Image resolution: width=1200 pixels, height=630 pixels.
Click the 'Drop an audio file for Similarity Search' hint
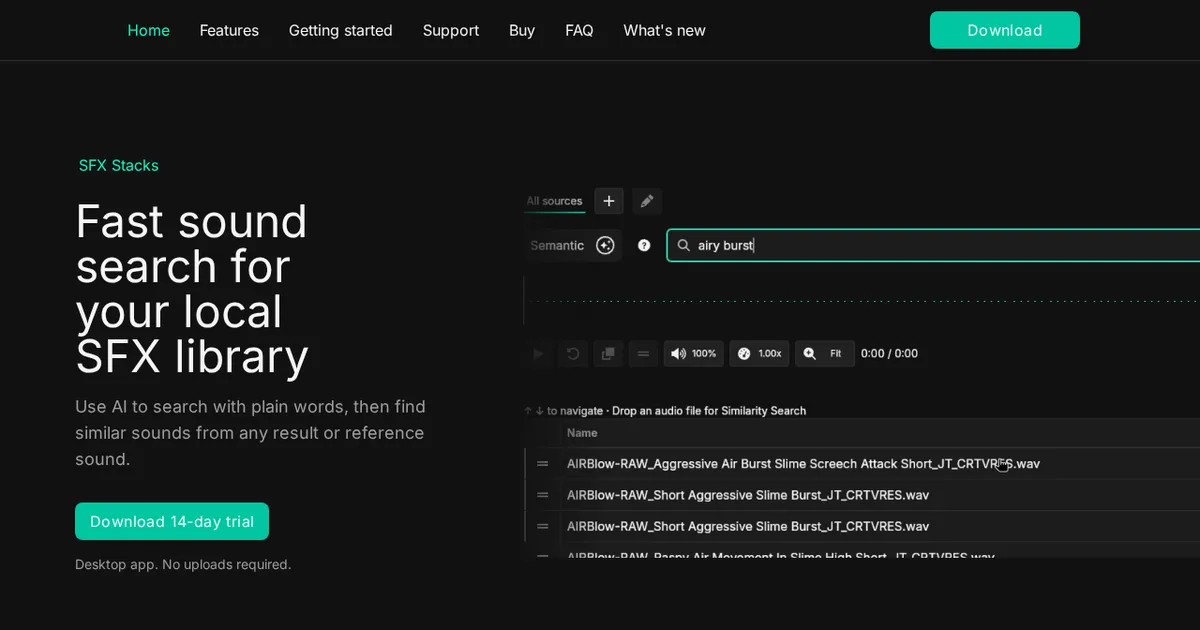point(709,411)
